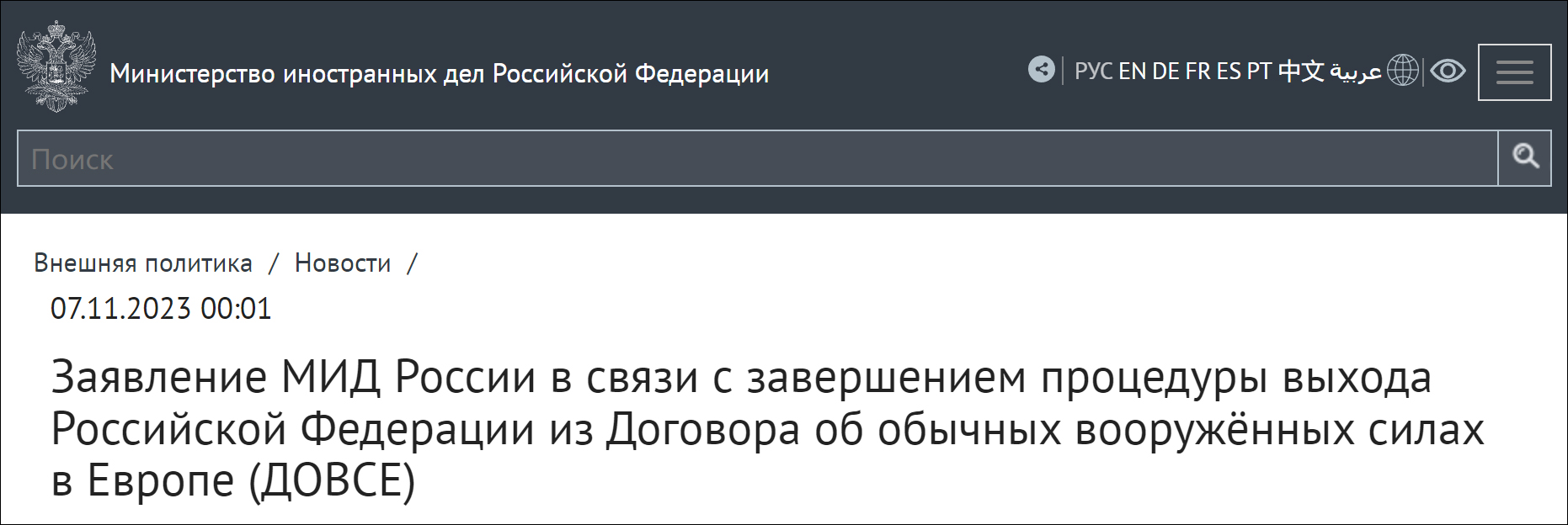Switch to the Chinese 中文 version
1568x525 pixels.
[x=1301, y=72]
